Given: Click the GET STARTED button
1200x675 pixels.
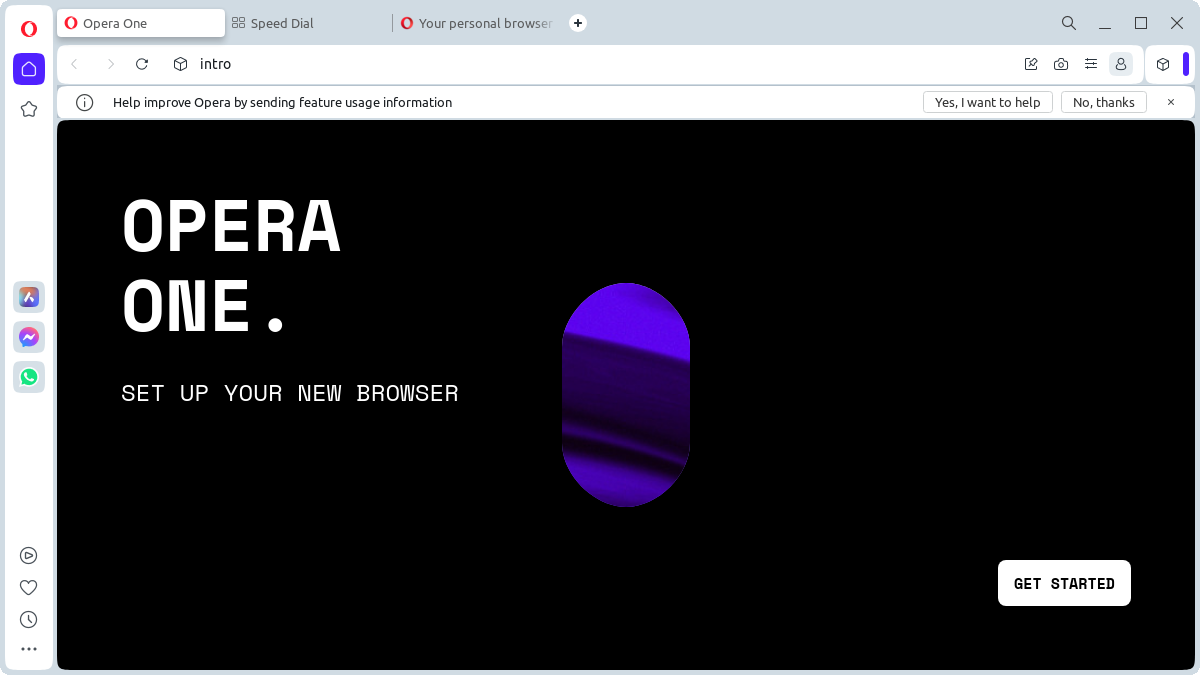Looking at the screenshot, I should point(1064,583).
